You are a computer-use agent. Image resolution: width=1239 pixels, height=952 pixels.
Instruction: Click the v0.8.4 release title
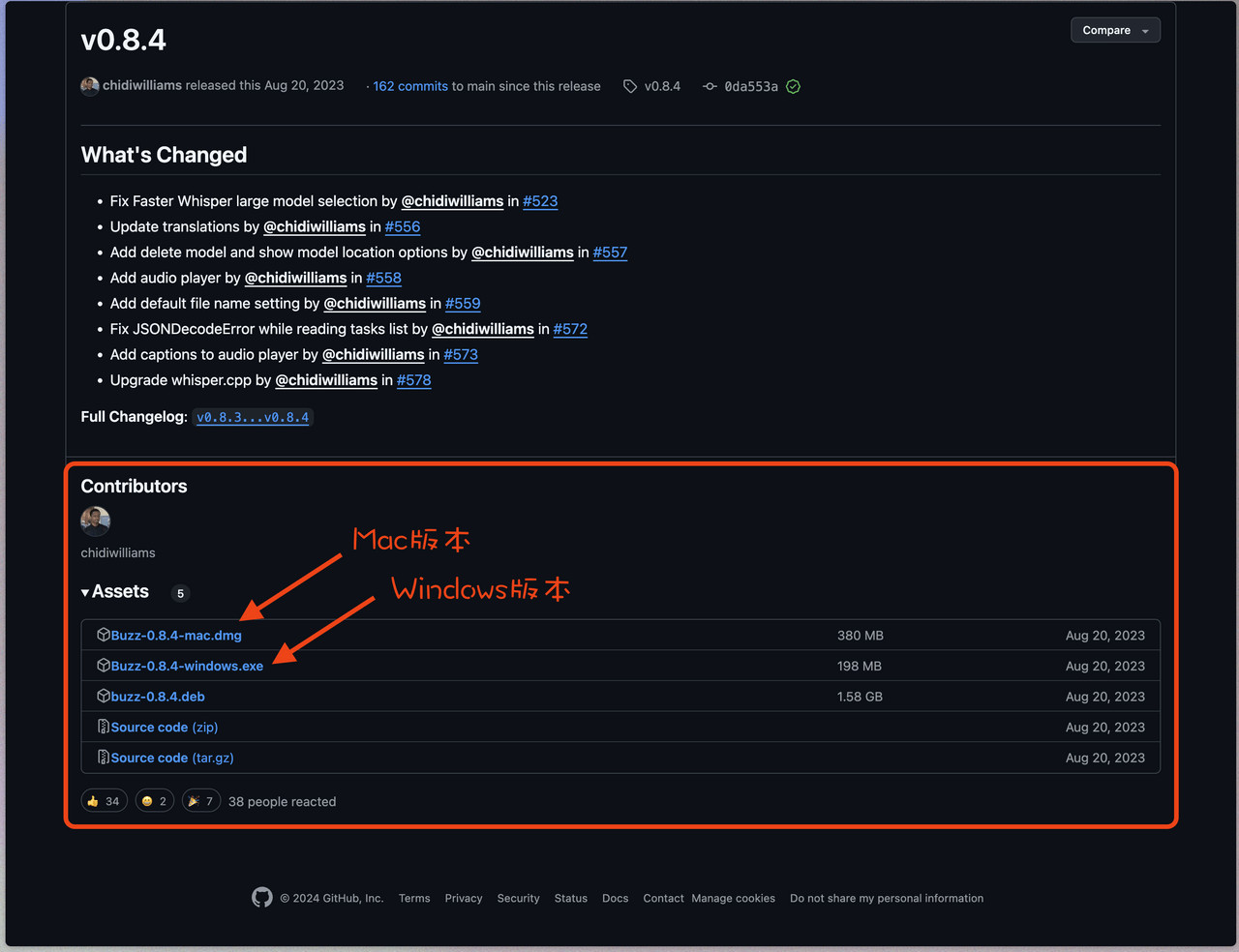(124, 40)
